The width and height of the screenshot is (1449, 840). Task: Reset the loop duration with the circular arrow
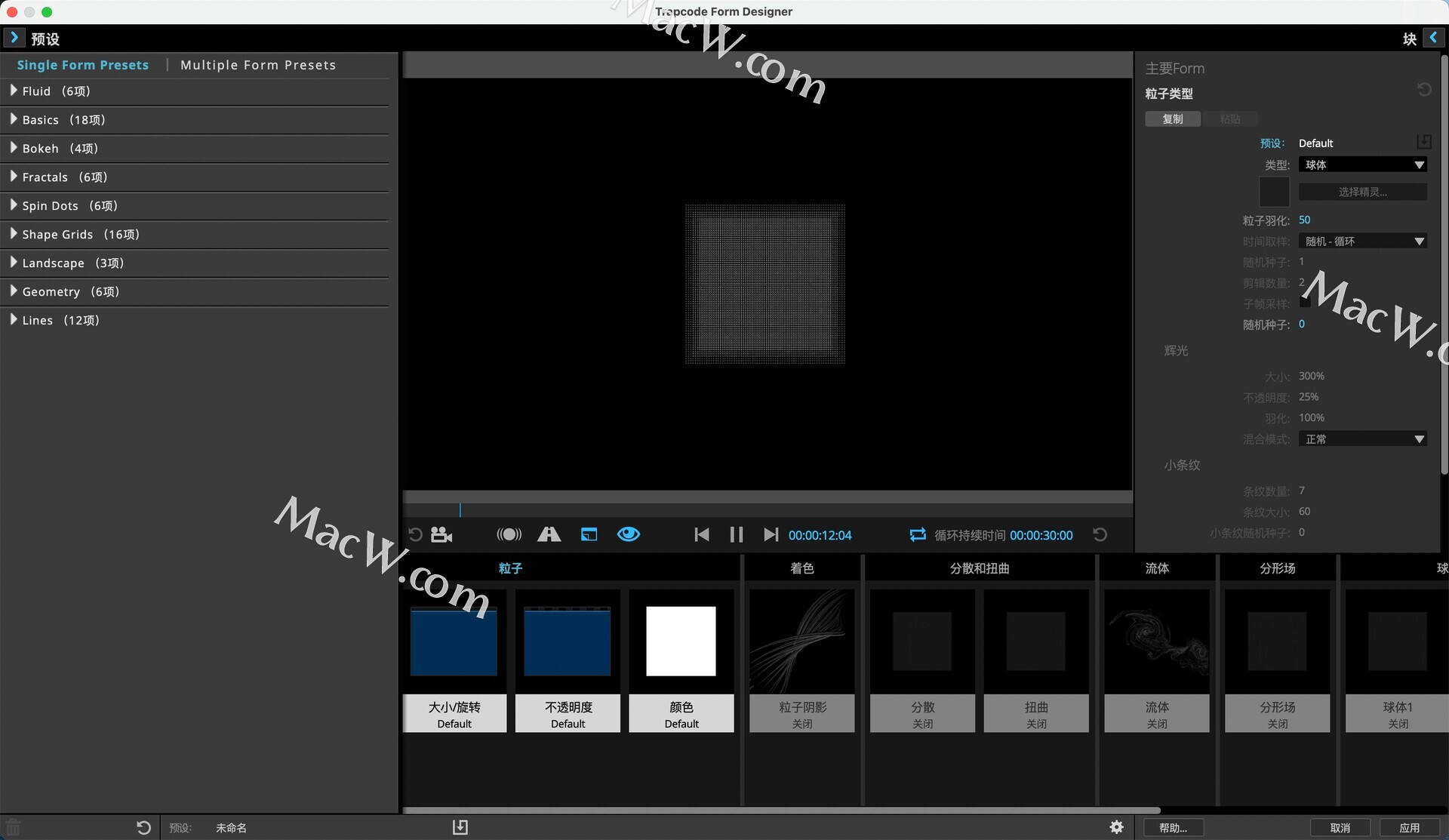(x=1100, y=534)
